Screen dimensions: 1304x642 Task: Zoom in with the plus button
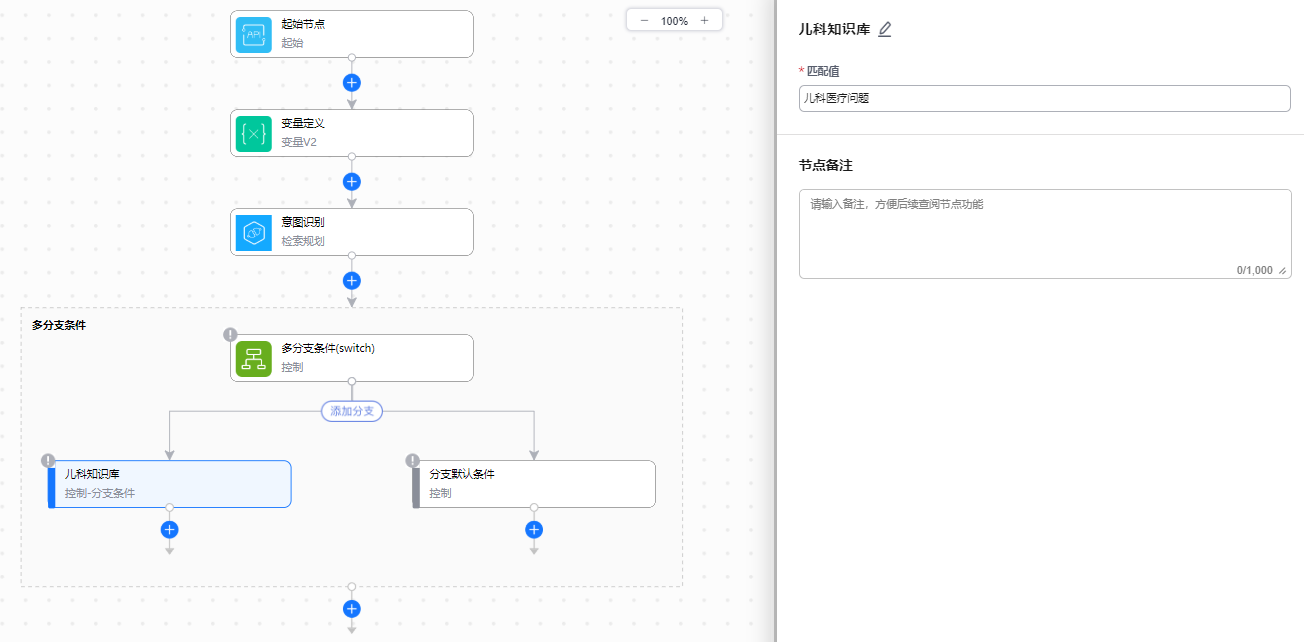(x=704, y=21)
